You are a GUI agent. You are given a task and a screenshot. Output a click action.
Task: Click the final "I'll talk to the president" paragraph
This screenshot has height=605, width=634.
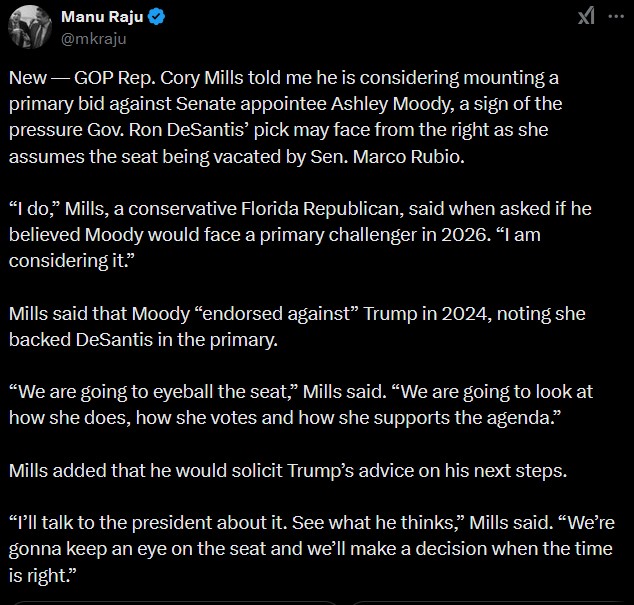click(x=312, y=549)
